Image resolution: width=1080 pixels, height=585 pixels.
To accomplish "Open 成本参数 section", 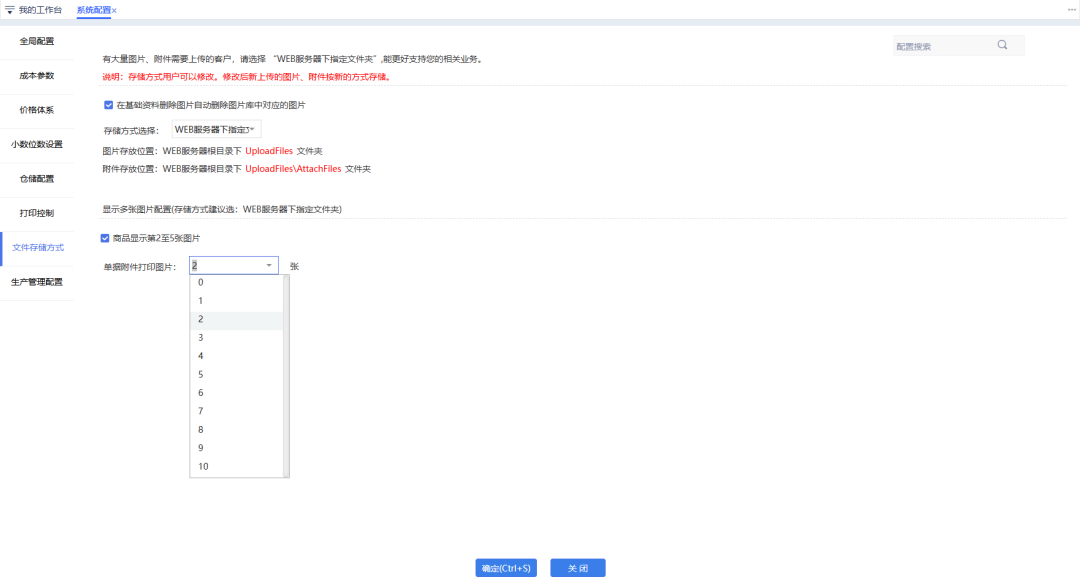I will point(37,76).
